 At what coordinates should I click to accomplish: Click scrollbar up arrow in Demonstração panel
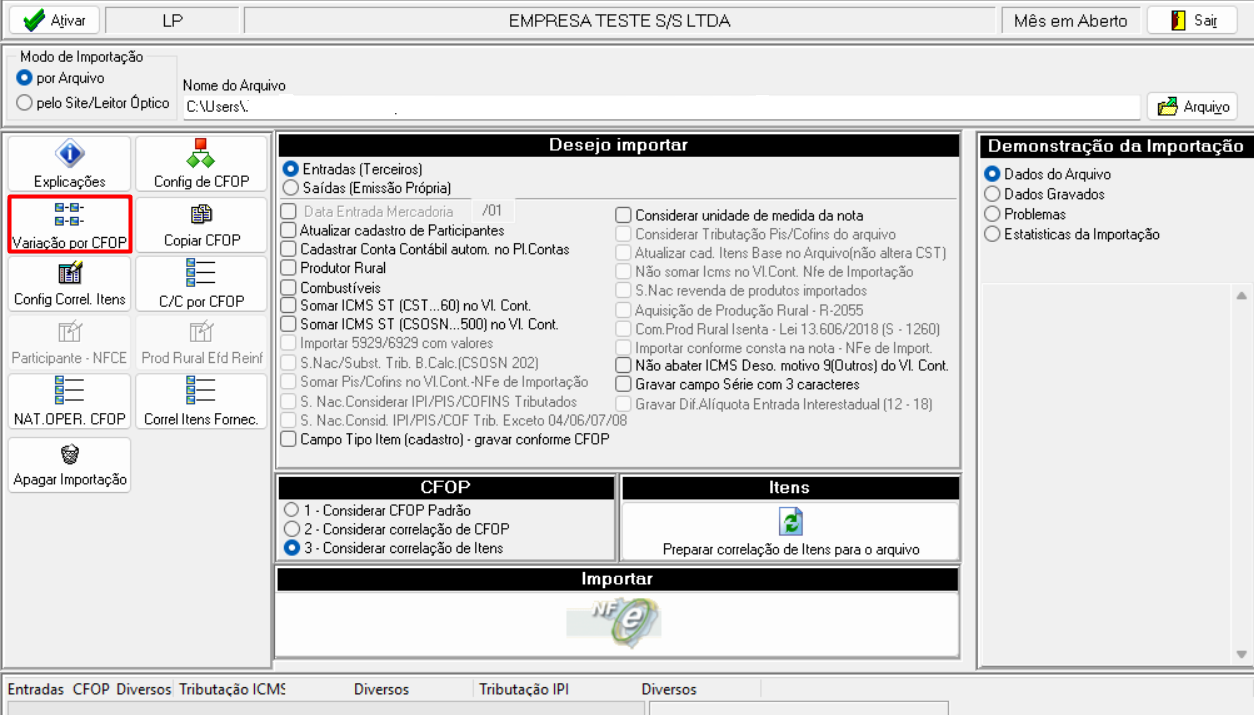(x=1241, y=296)
